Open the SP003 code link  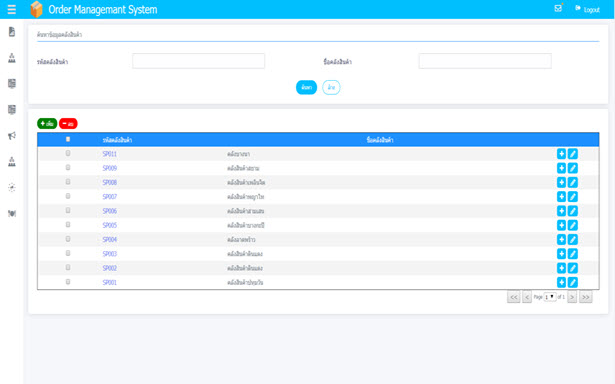109,254
